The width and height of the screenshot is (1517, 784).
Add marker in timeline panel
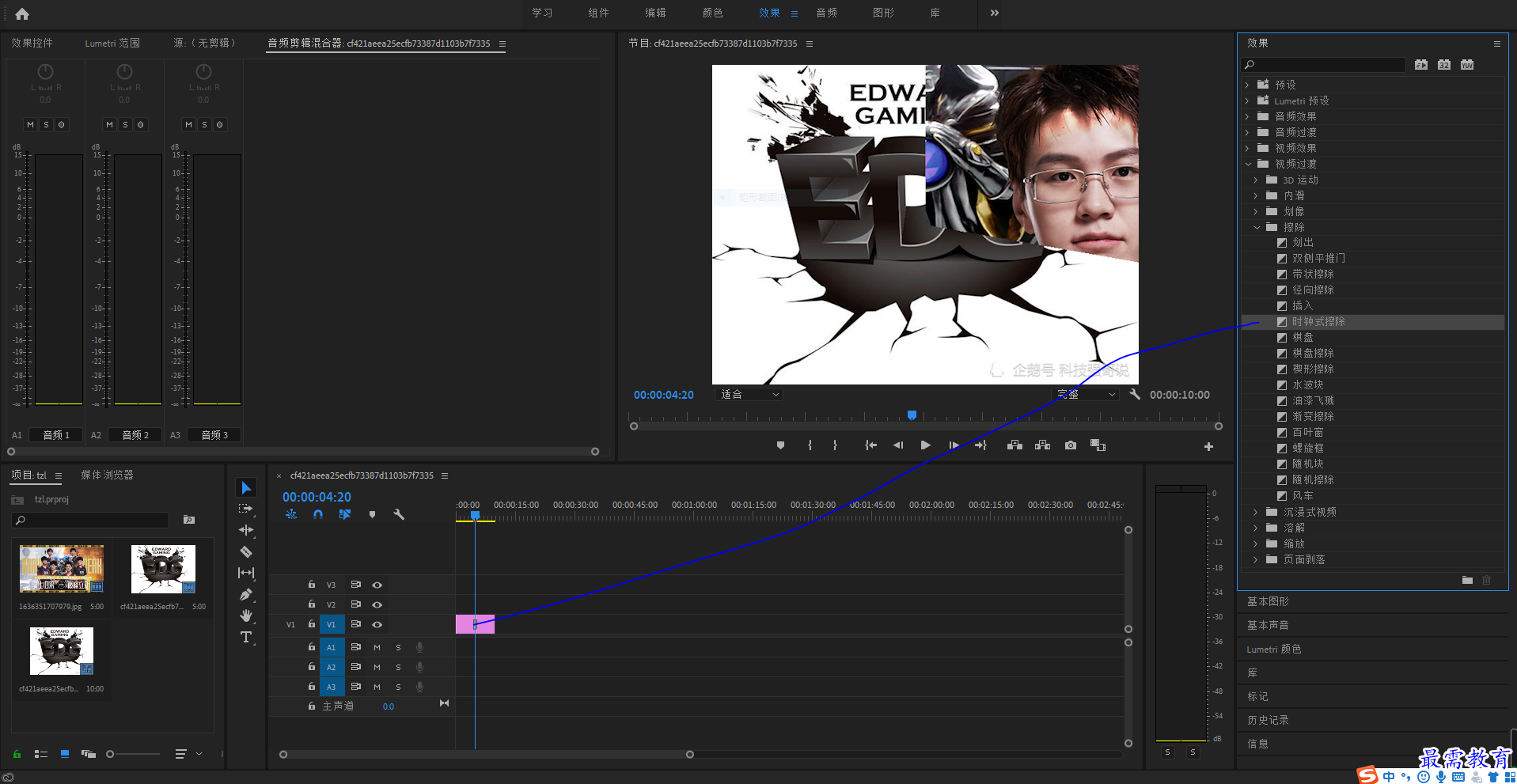pos(372,514)
